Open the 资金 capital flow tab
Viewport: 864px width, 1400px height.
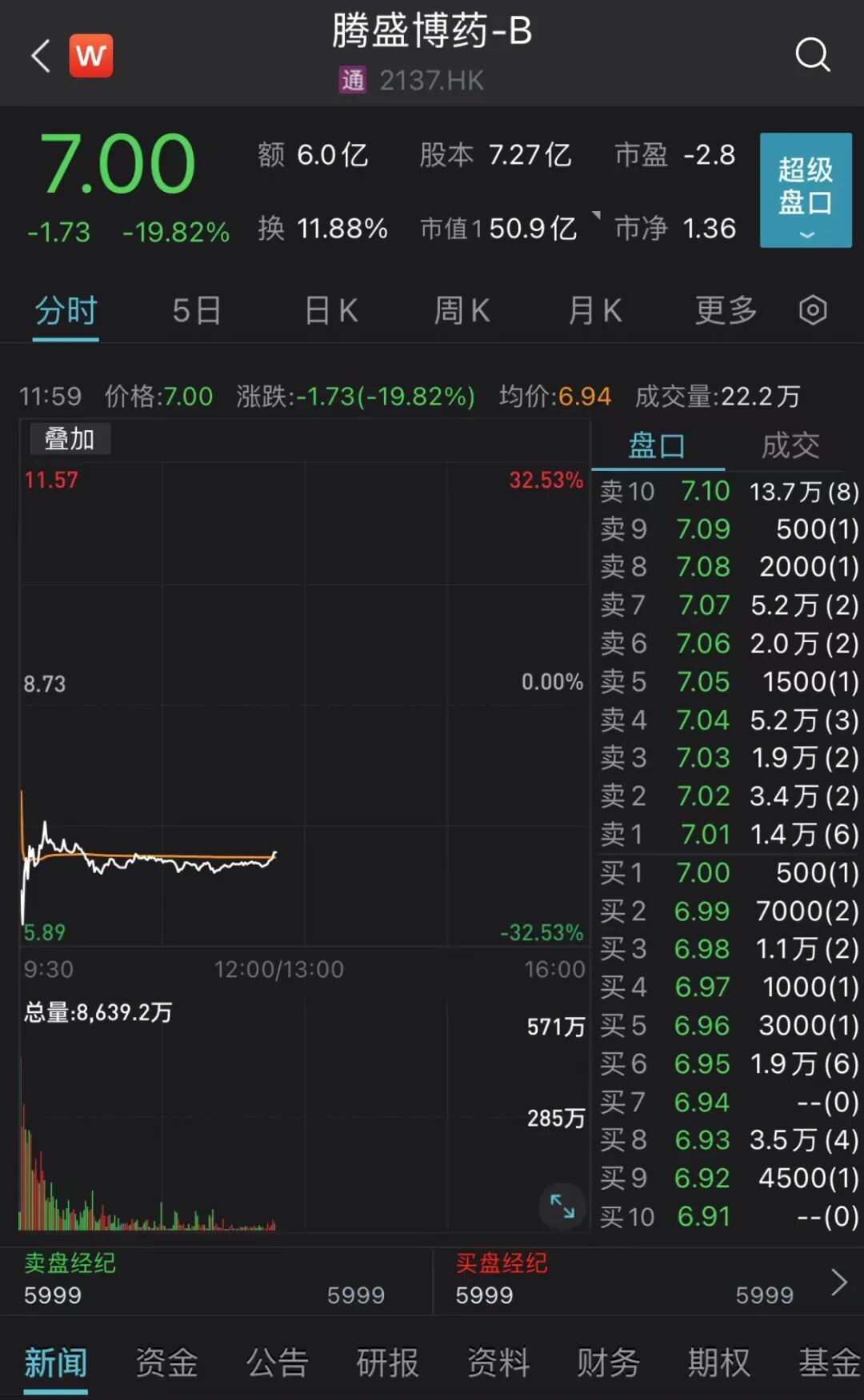click(166, 1362)
